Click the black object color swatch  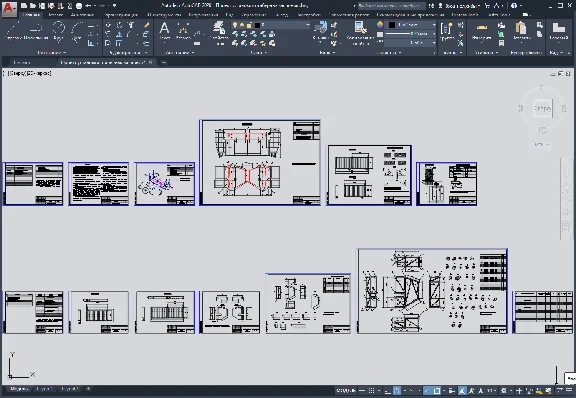392,25
